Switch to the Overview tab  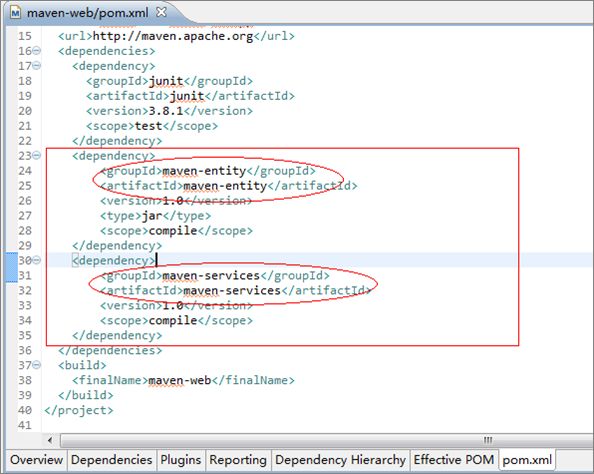36,460
